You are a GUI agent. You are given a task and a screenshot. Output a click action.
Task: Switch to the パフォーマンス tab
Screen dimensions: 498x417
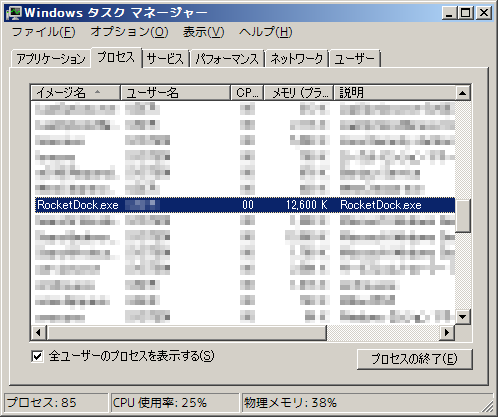(x=227, y=59)
